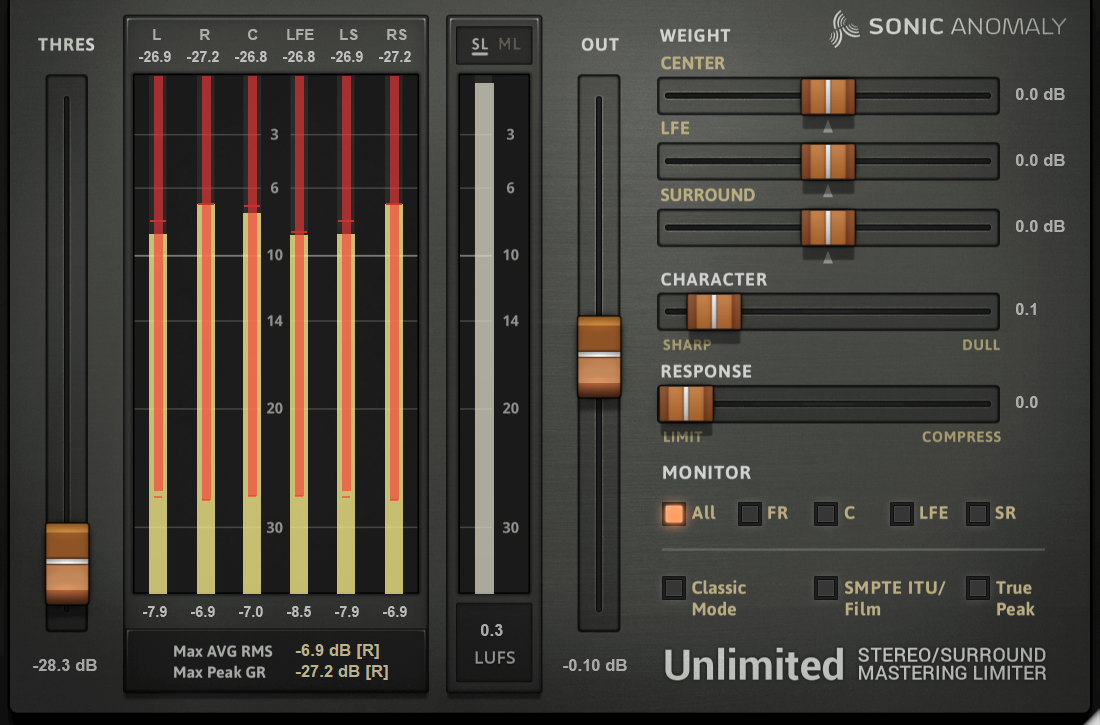
Task: Click the THRES fader handle
Action: point(67,563)
